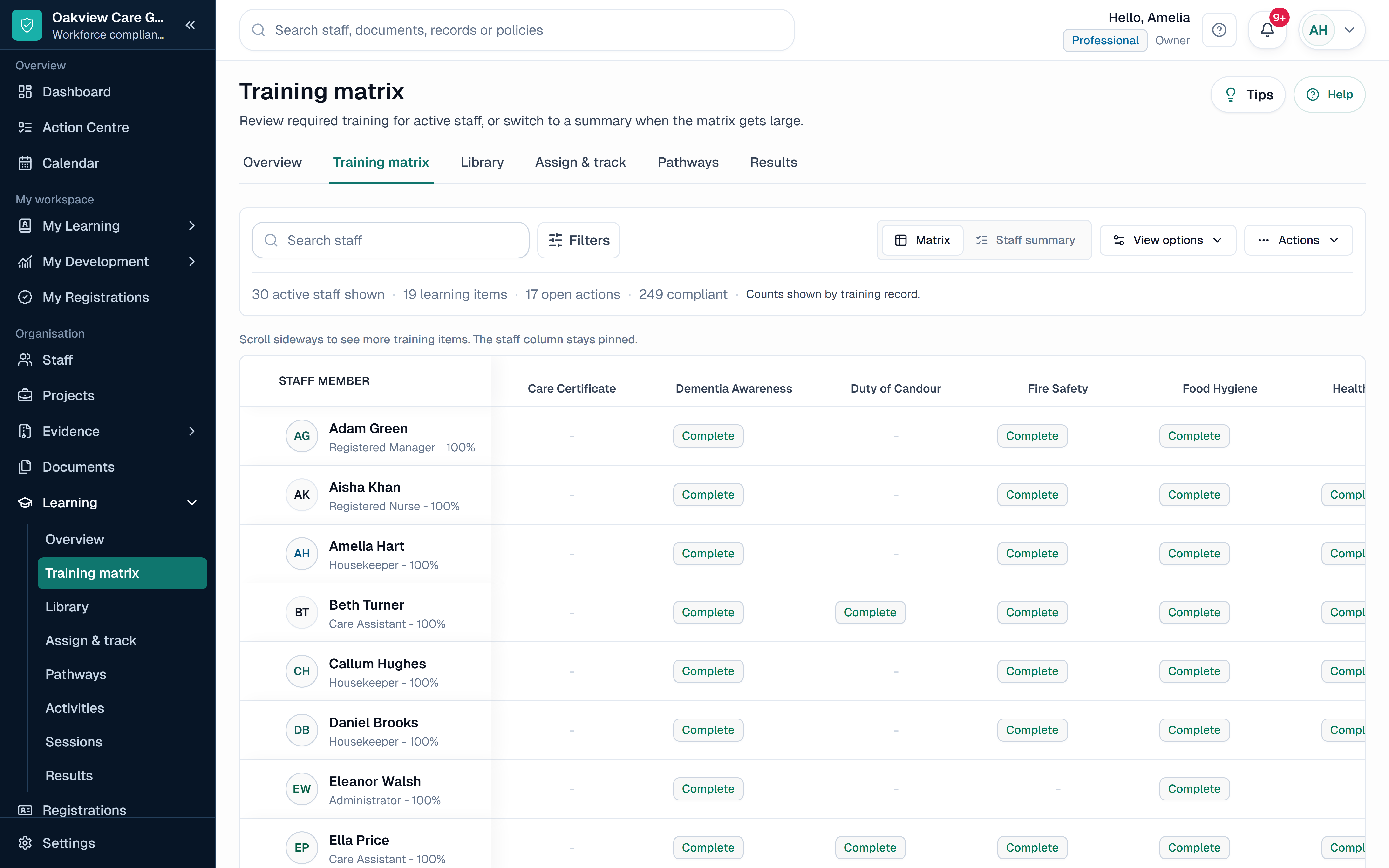The image size is (1389, 868).
Task: Click the AH user avatar in header
Action: pyautogui.click(x=1318, y=30)
